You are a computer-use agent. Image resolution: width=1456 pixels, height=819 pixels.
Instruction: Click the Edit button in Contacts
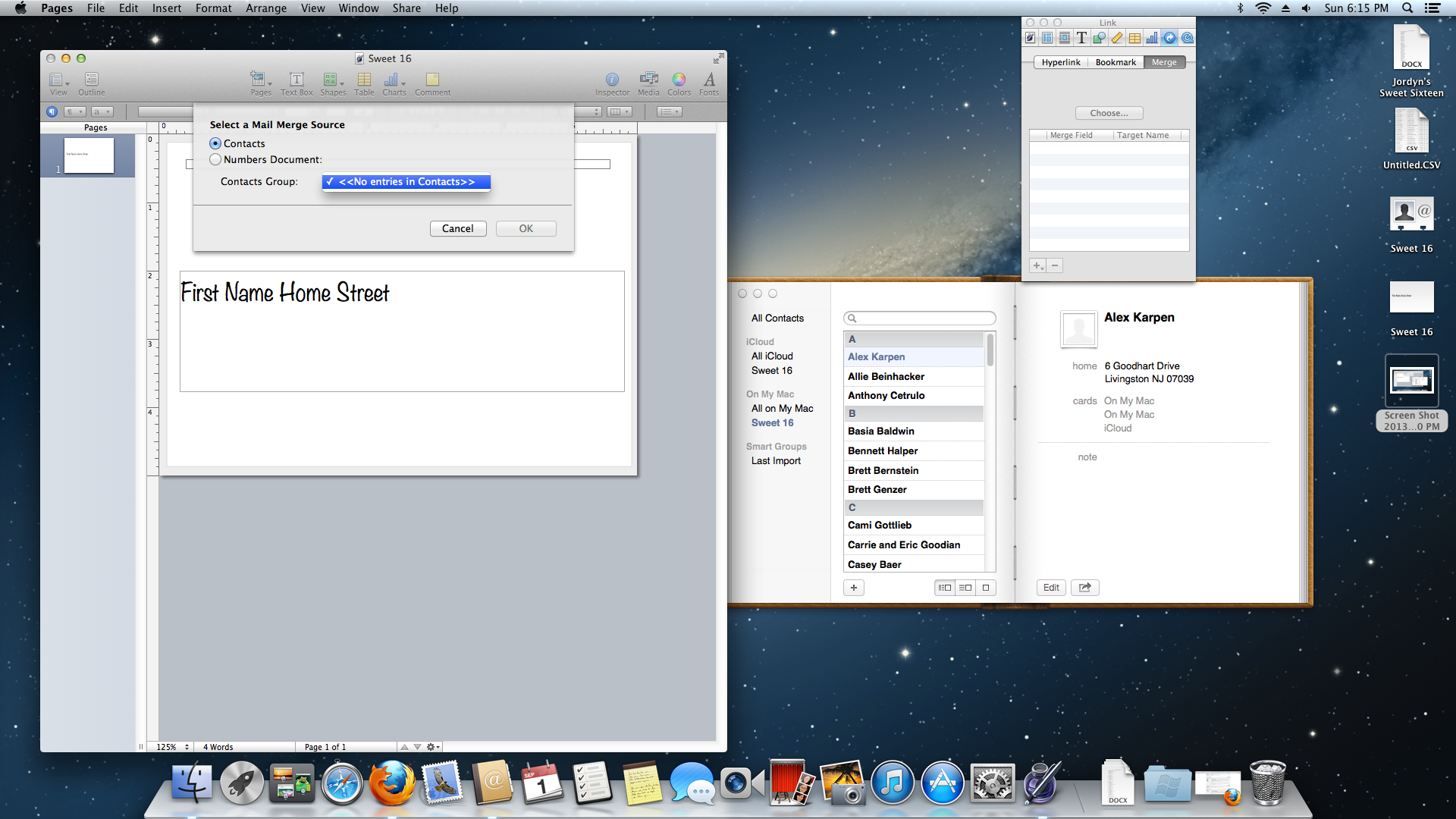click(1051, 588)
